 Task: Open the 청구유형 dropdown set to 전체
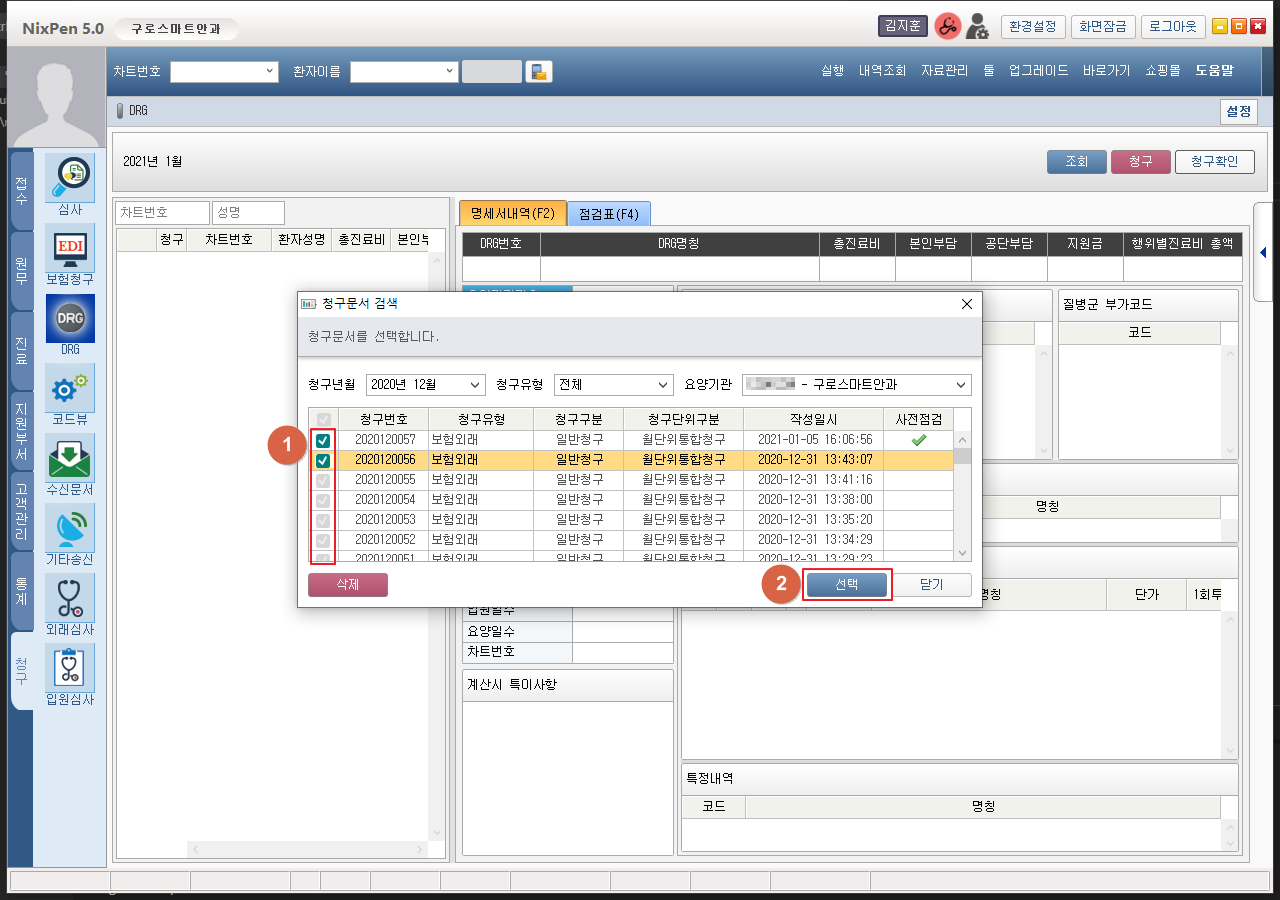(x=614, y=385)
